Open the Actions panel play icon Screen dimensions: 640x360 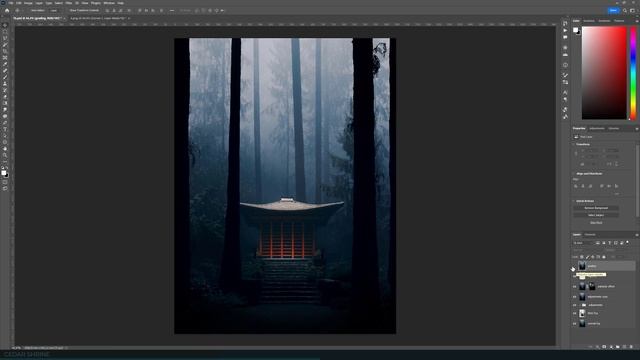[565, 30]
